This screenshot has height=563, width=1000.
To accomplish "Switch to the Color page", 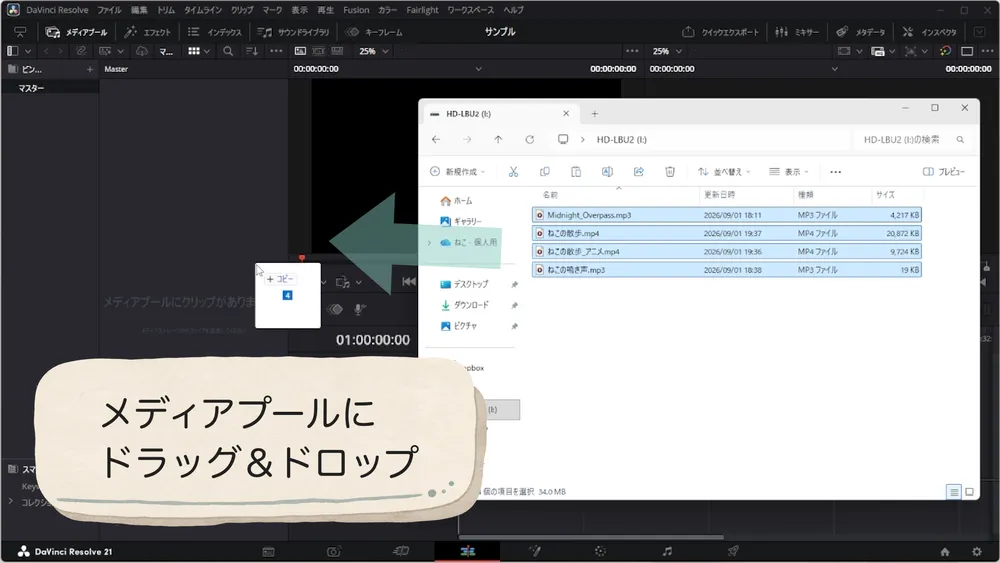I will pos(600,552).
